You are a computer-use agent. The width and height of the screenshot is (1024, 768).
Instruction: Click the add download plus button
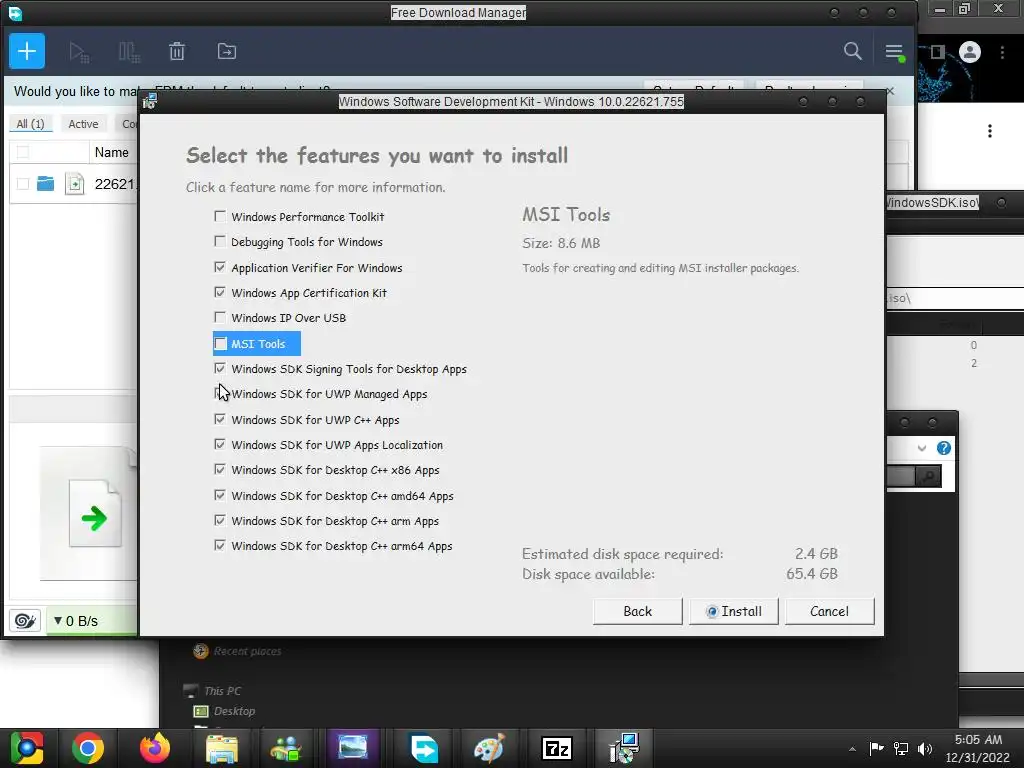click(27, 51)
